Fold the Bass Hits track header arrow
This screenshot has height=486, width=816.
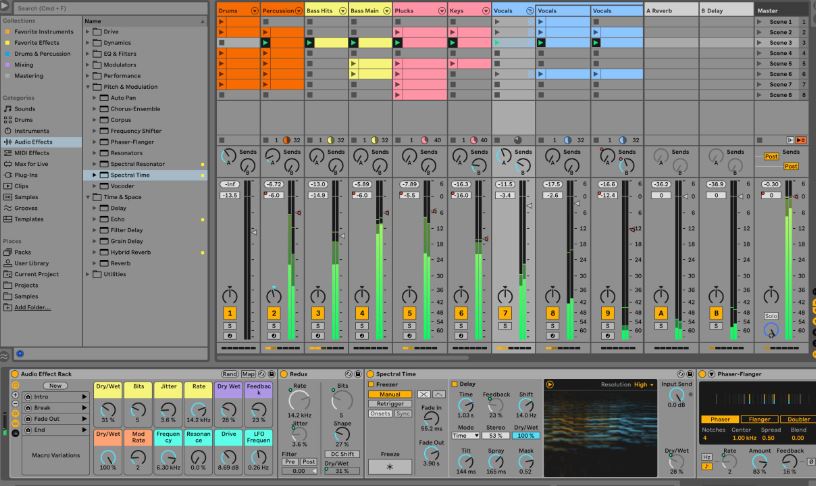343,11
